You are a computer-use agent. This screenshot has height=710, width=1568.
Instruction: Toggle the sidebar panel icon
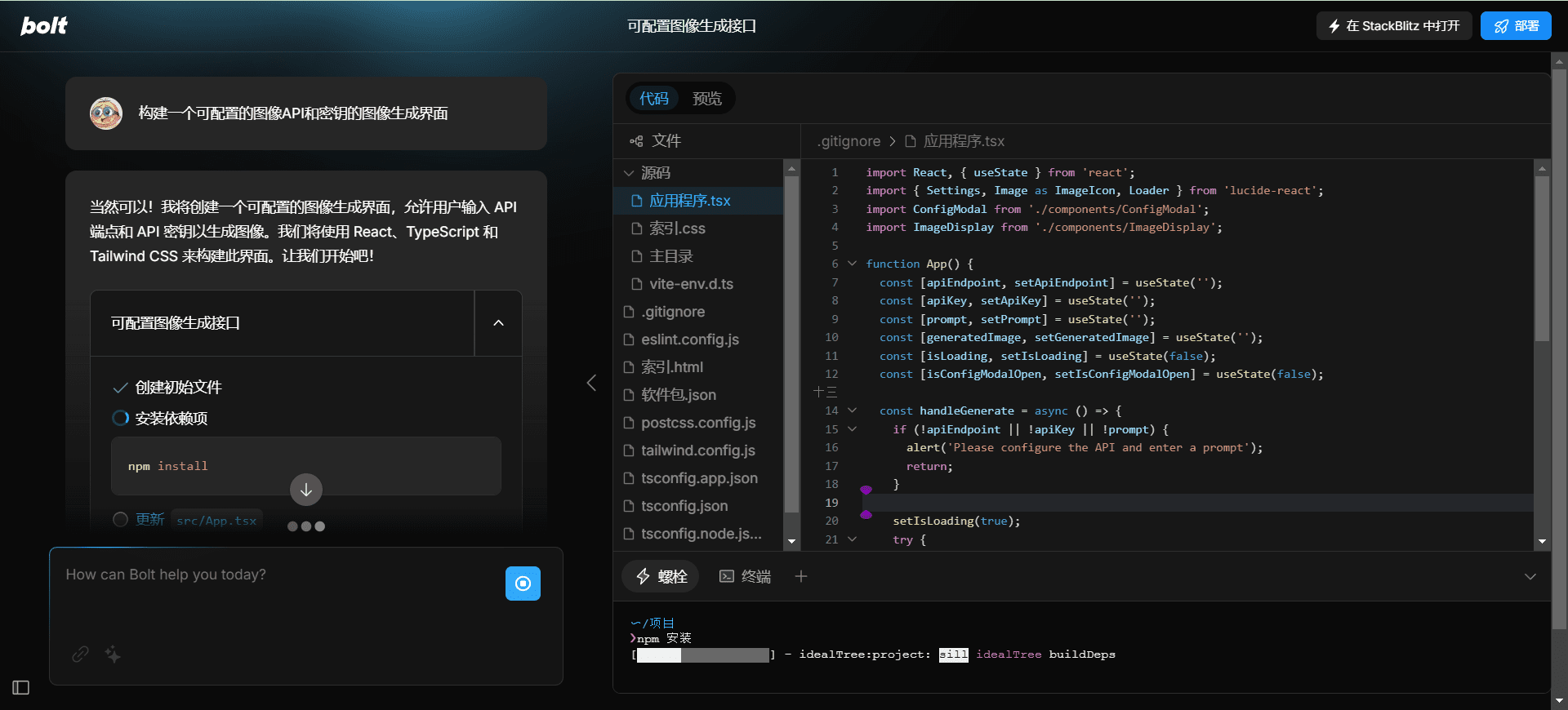pyautogui.click(x=21, y=688)
